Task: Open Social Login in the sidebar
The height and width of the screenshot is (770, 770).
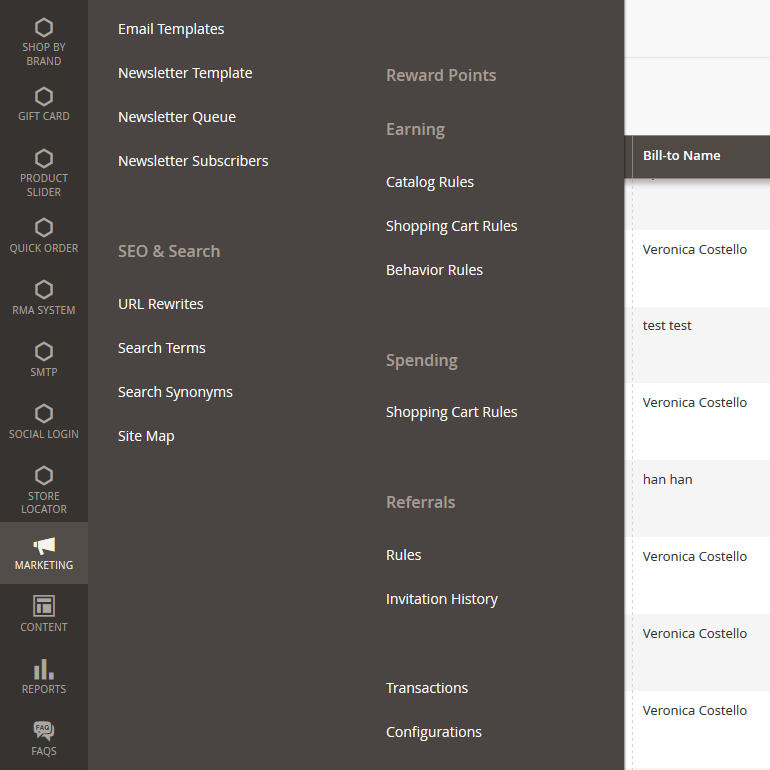Action: pyautogui.click(x=44, y=421)
